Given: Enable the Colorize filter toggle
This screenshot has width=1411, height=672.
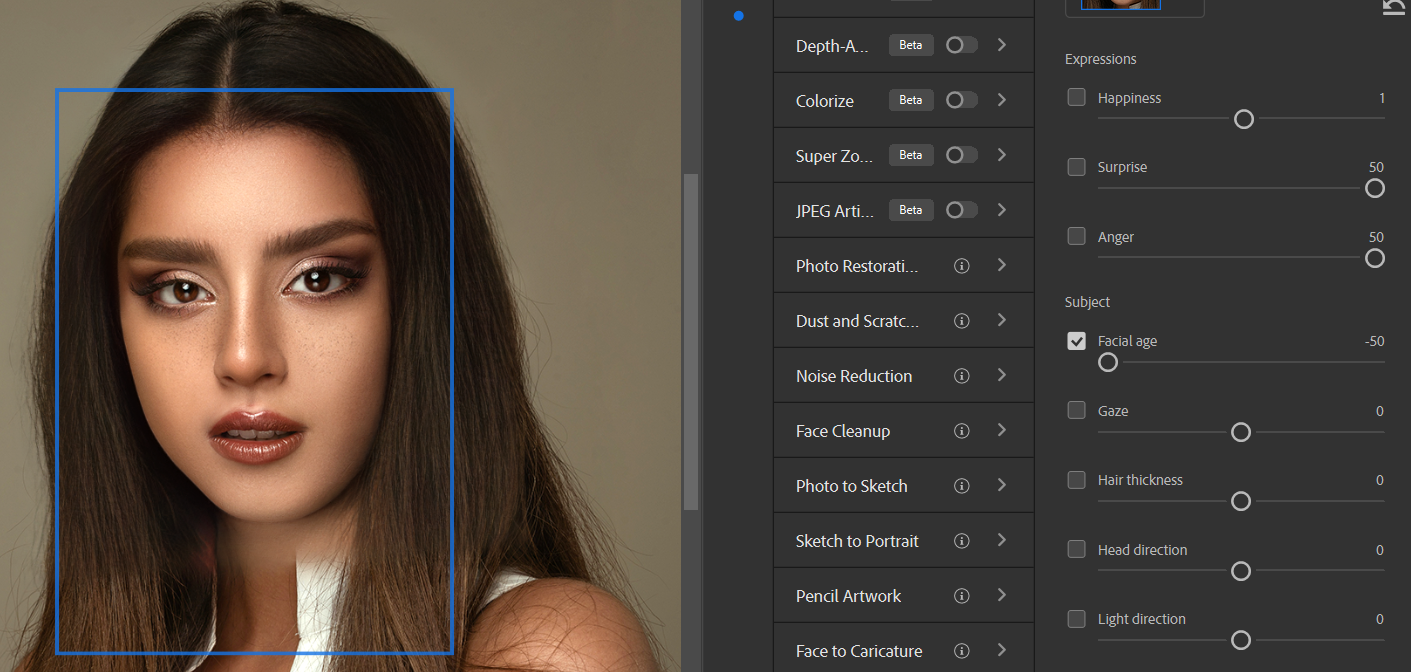Looking at the screenshot, I should pos(961,100).
